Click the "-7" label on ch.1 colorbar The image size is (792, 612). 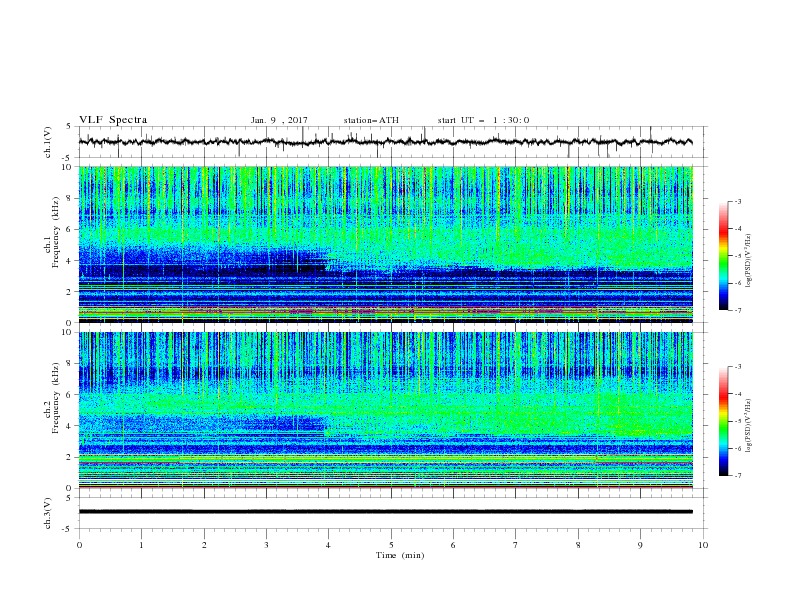(x=737, y=310)
